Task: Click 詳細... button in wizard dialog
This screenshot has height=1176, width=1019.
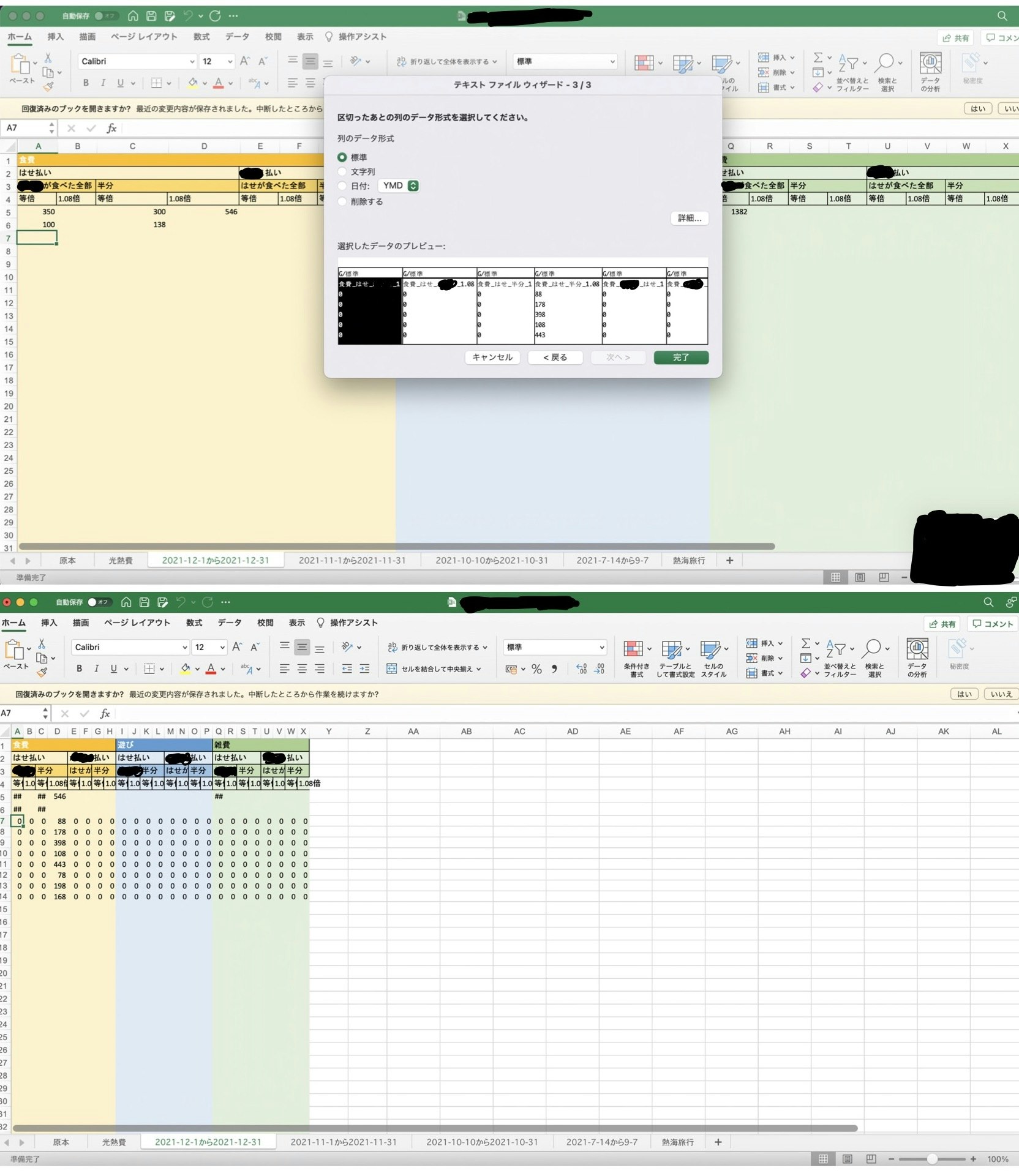Action: click(x=690, y=218)
